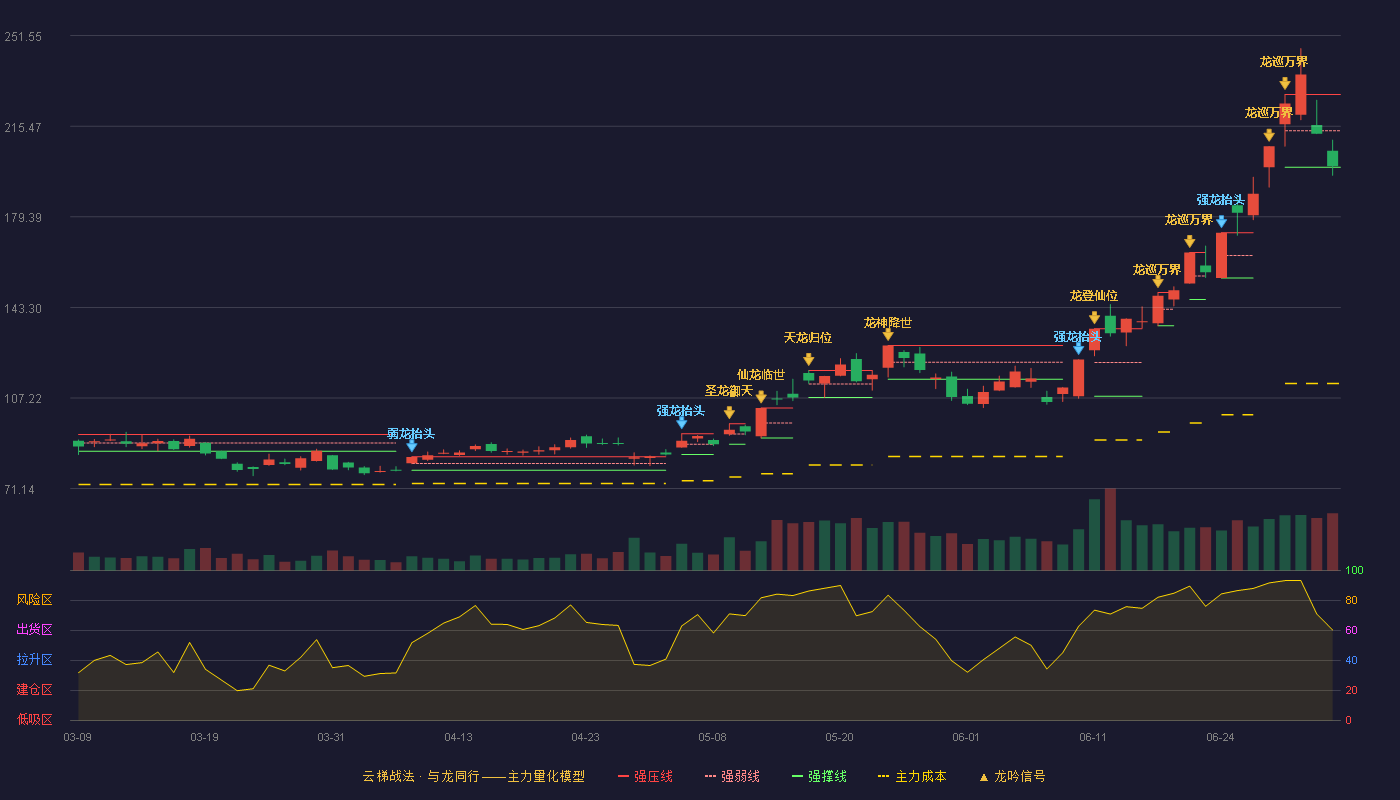This screenshot has height=800, width=1400.
Task: Click the 179.39 price axis label
Action: coord(23,218)
